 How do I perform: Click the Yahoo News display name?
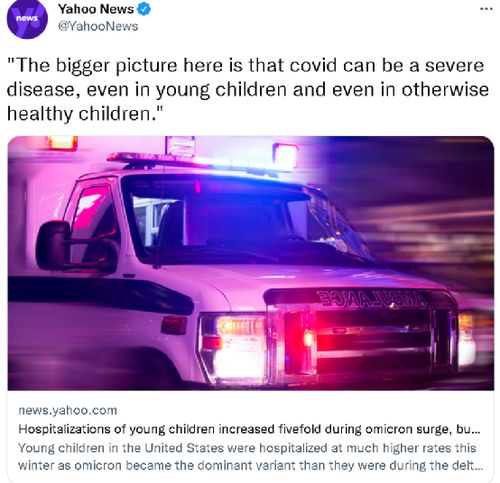(96, 9)
